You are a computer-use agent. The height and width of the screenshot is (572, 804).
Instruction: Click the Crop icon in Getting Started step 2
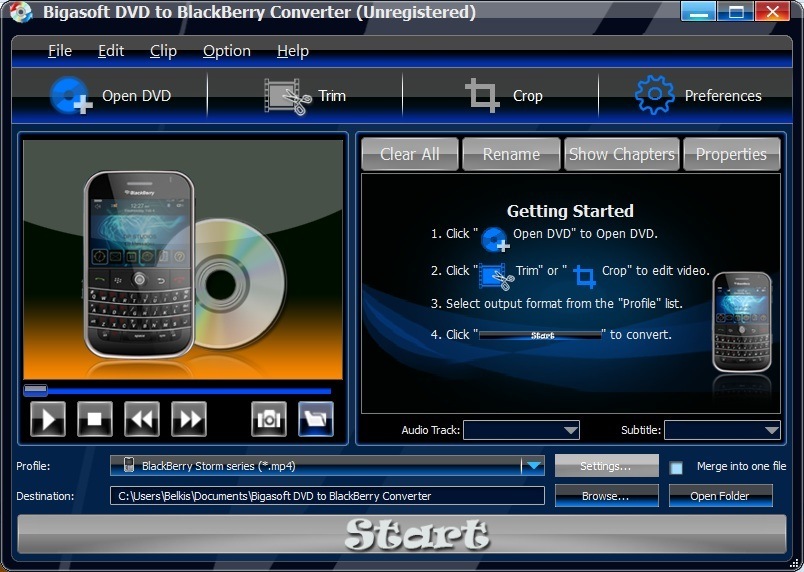coord(584,276)
